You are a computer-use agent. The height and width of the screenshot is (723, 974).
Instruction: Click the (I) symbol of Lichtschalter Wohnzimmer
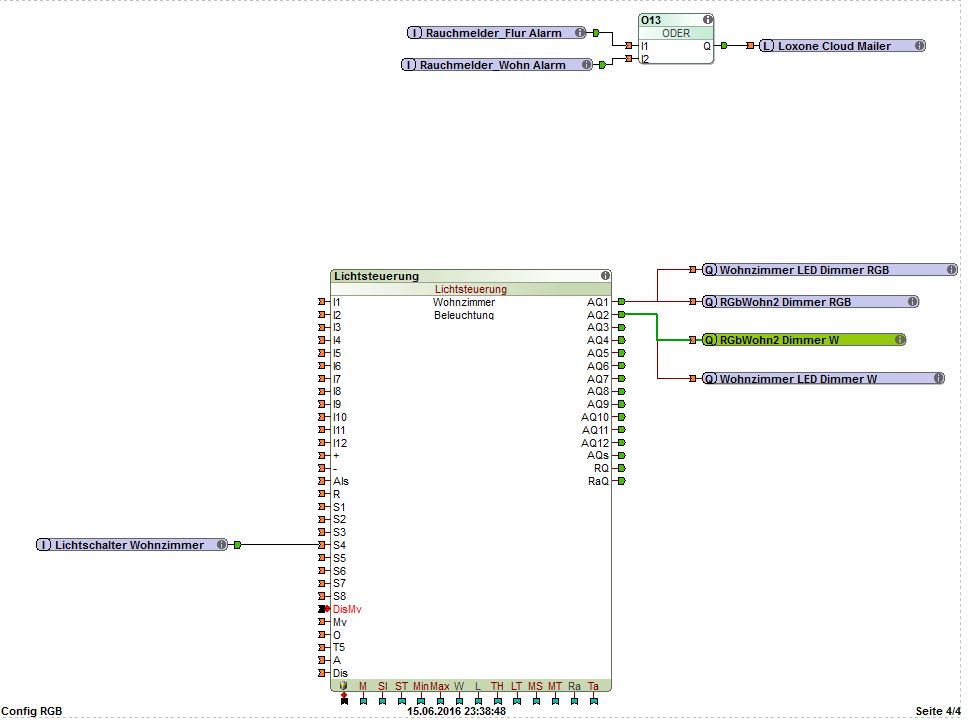(x=43, y=545)
